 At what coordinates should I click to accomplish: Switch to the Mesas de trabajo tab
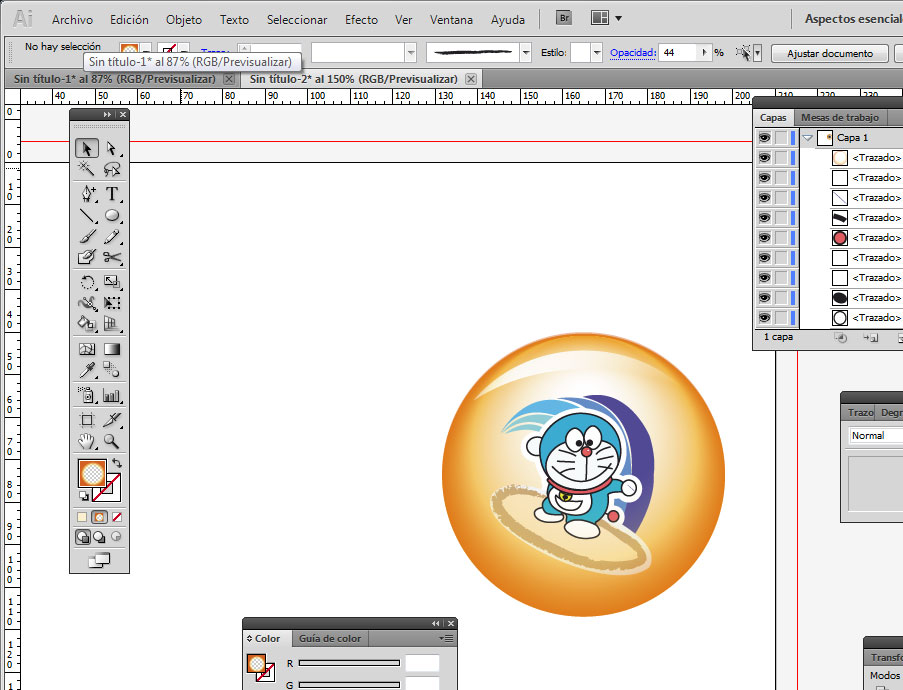pyautogui.click(x=840, y=117)
